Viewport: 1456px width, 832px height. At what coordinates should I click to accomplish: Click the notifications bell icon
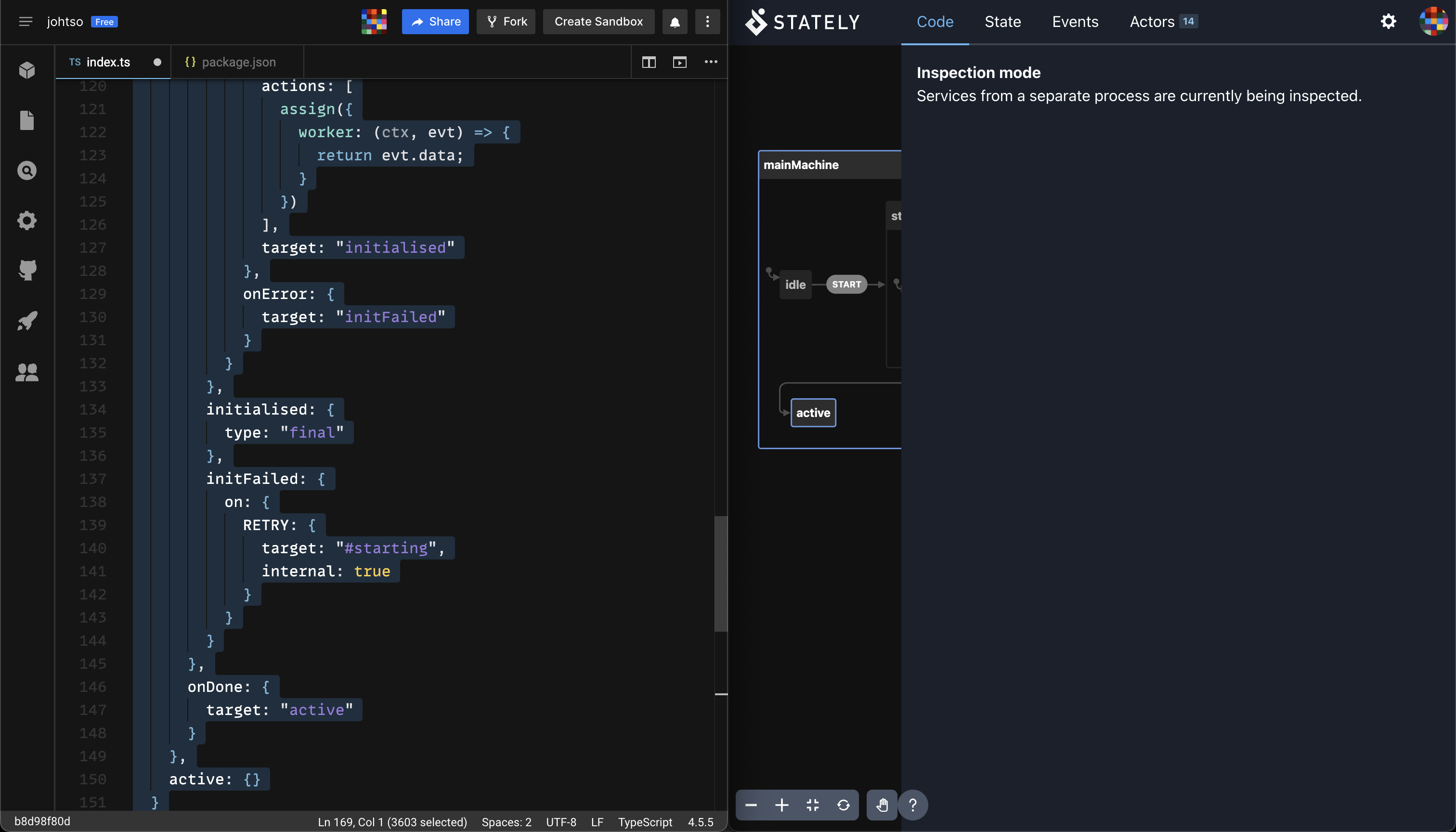pyautogui.click(x=674, y=22)
